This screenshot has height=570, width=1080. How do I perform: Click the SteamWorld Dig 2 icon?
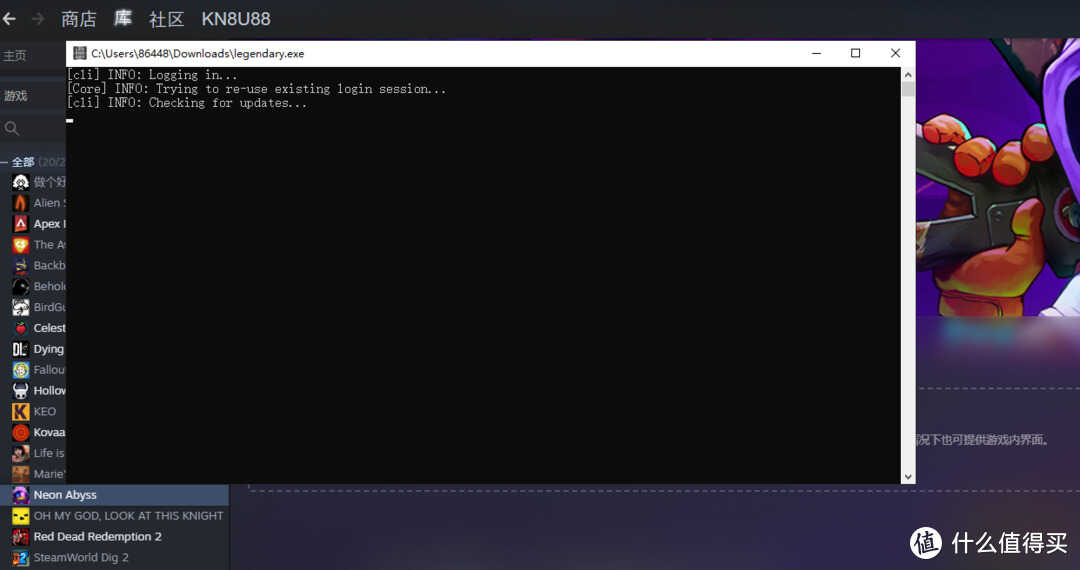tap(21, 558)
